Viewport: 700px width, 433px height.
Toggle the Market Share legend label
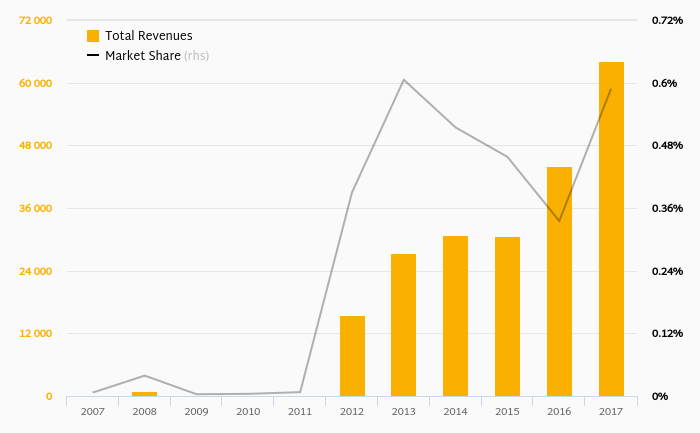pos(143,56)
